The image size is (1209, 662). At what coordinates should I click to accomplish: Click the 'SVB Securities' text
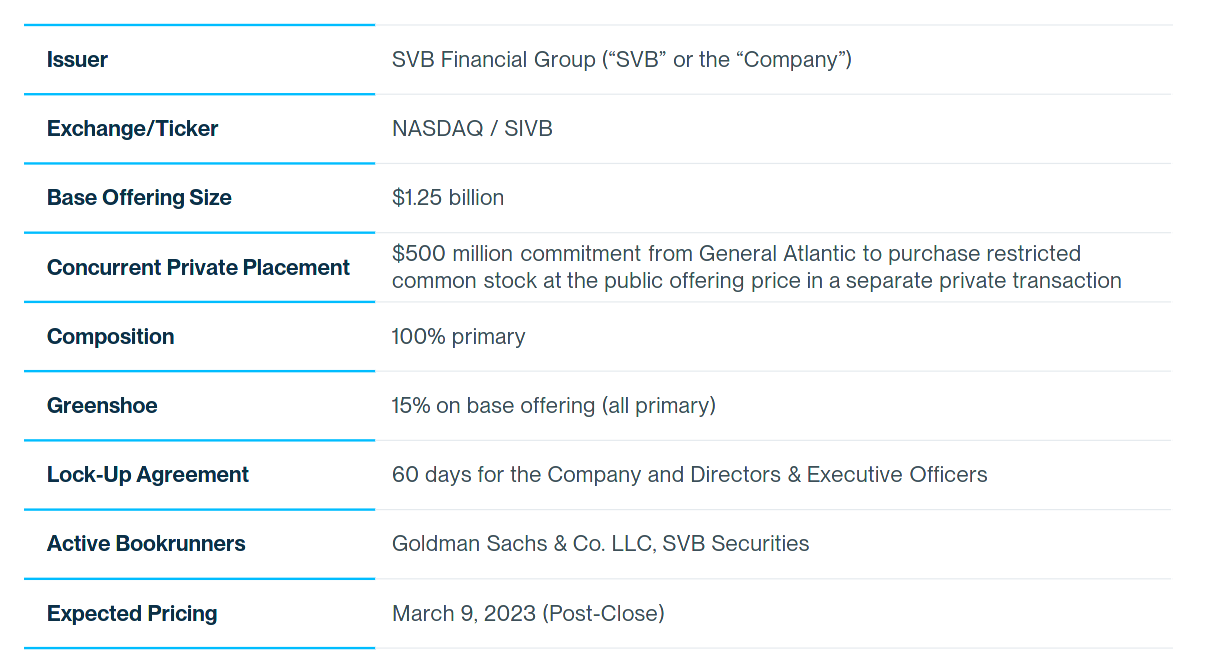pyautogui.click(x=736, y=544)
